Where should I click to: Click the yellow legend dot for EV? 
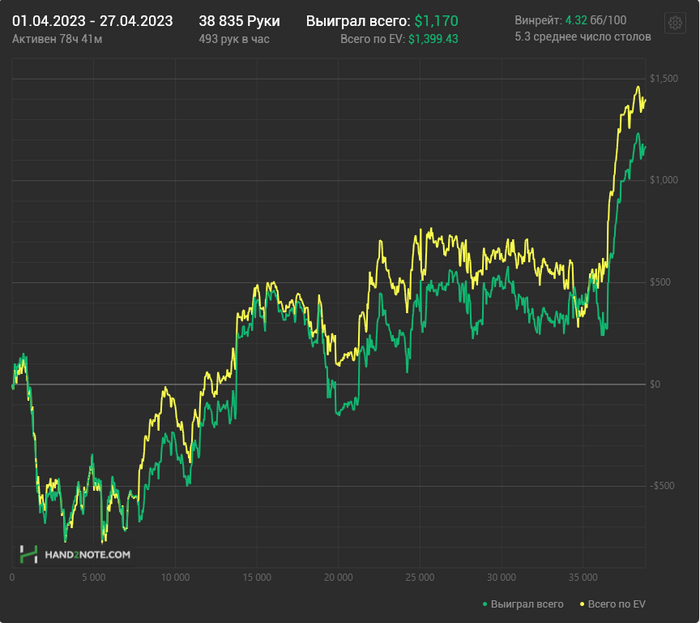tap(582, 604)
